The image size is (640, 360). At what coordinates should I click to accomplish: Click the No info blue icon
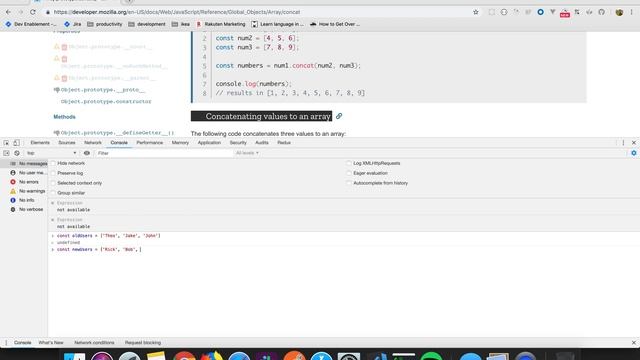[x=13, y=200]
